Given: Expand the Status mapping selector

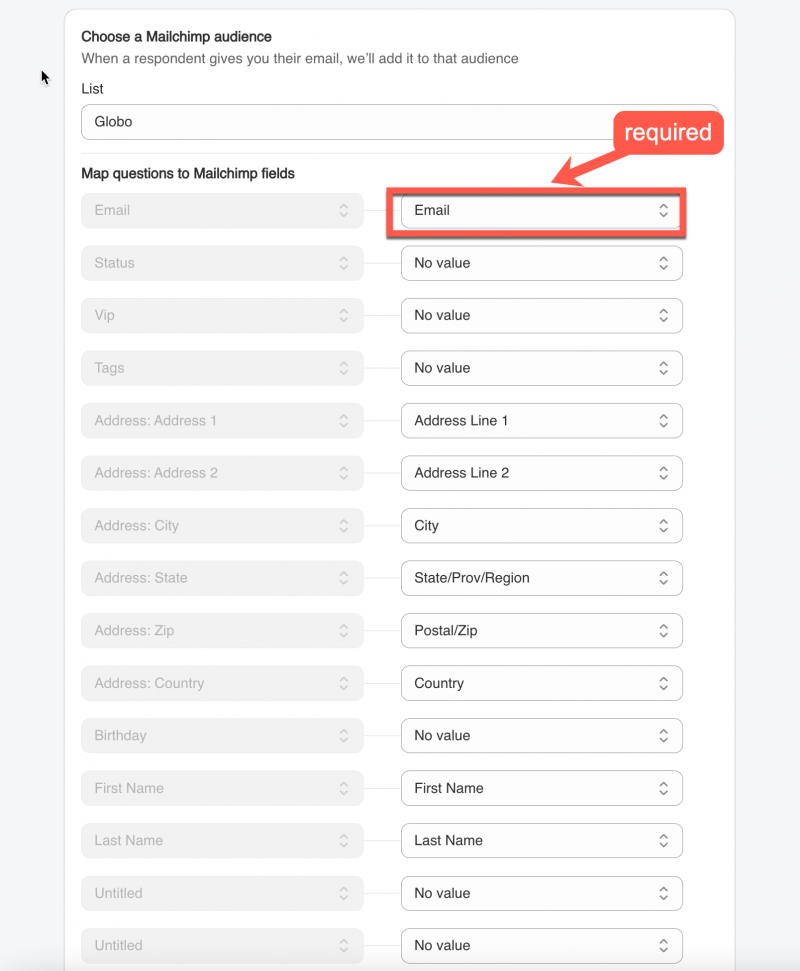Looking at the screenshot, I should click(540, 263).
